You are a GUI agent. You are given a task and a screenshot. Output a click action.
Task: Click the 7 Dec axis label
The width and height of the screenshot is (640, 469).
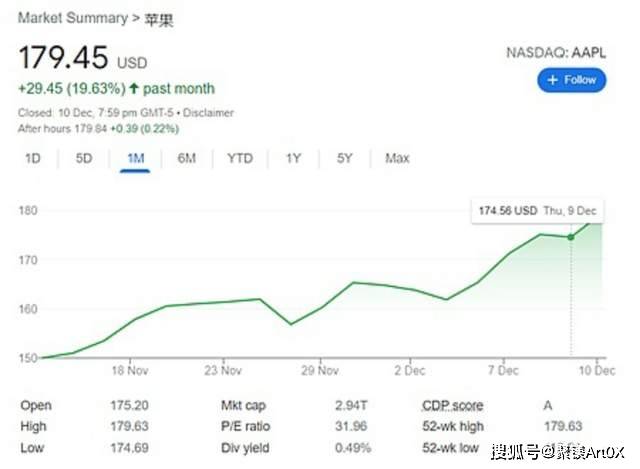[503, 371]
